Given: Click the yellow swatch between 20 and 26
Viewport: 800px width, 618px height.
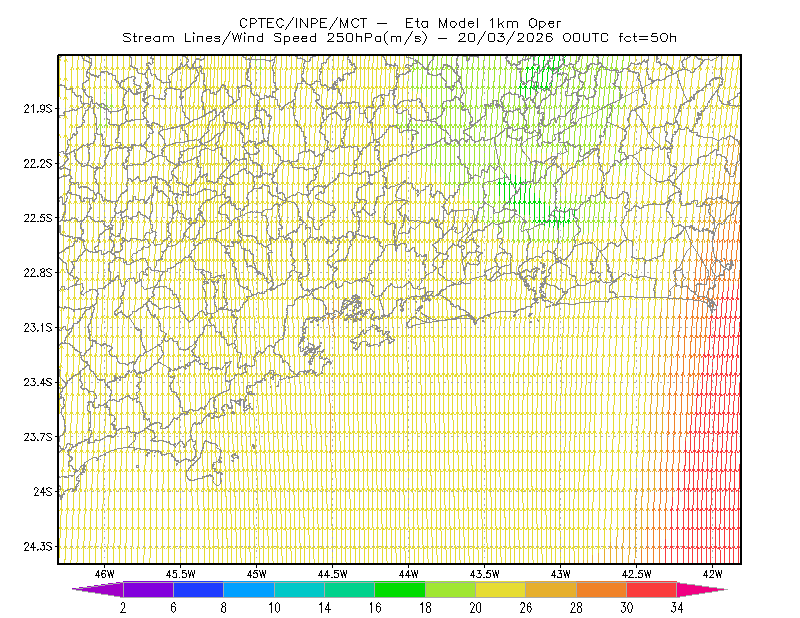Looking at the screenshot, I should tap(501, 589).
